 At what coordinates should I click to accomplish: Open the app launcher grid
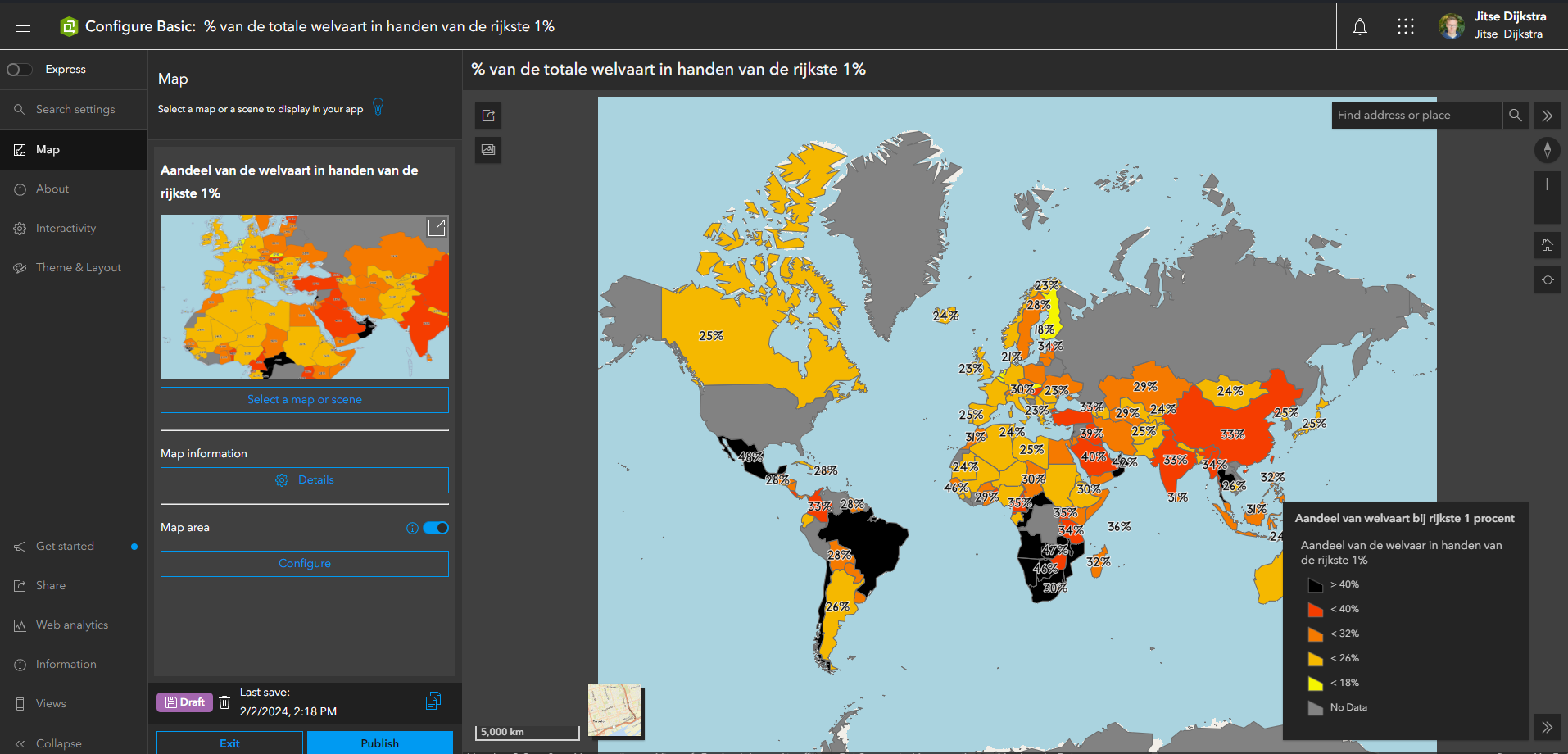[1406, 27]
